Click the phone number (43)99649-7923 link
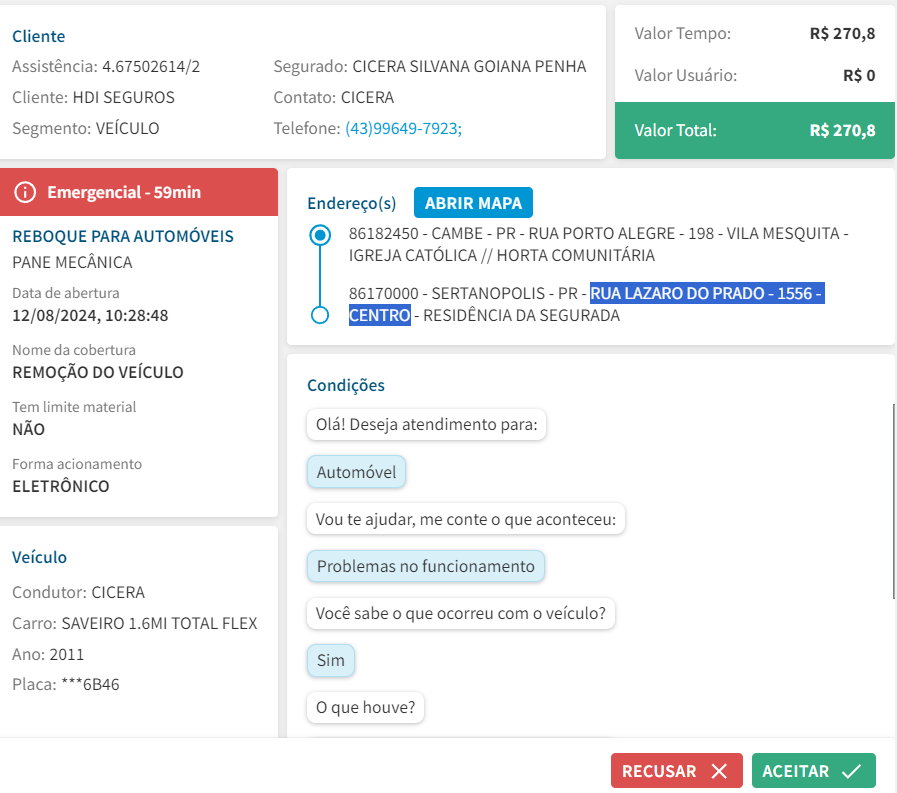 [x=403, y=128]
